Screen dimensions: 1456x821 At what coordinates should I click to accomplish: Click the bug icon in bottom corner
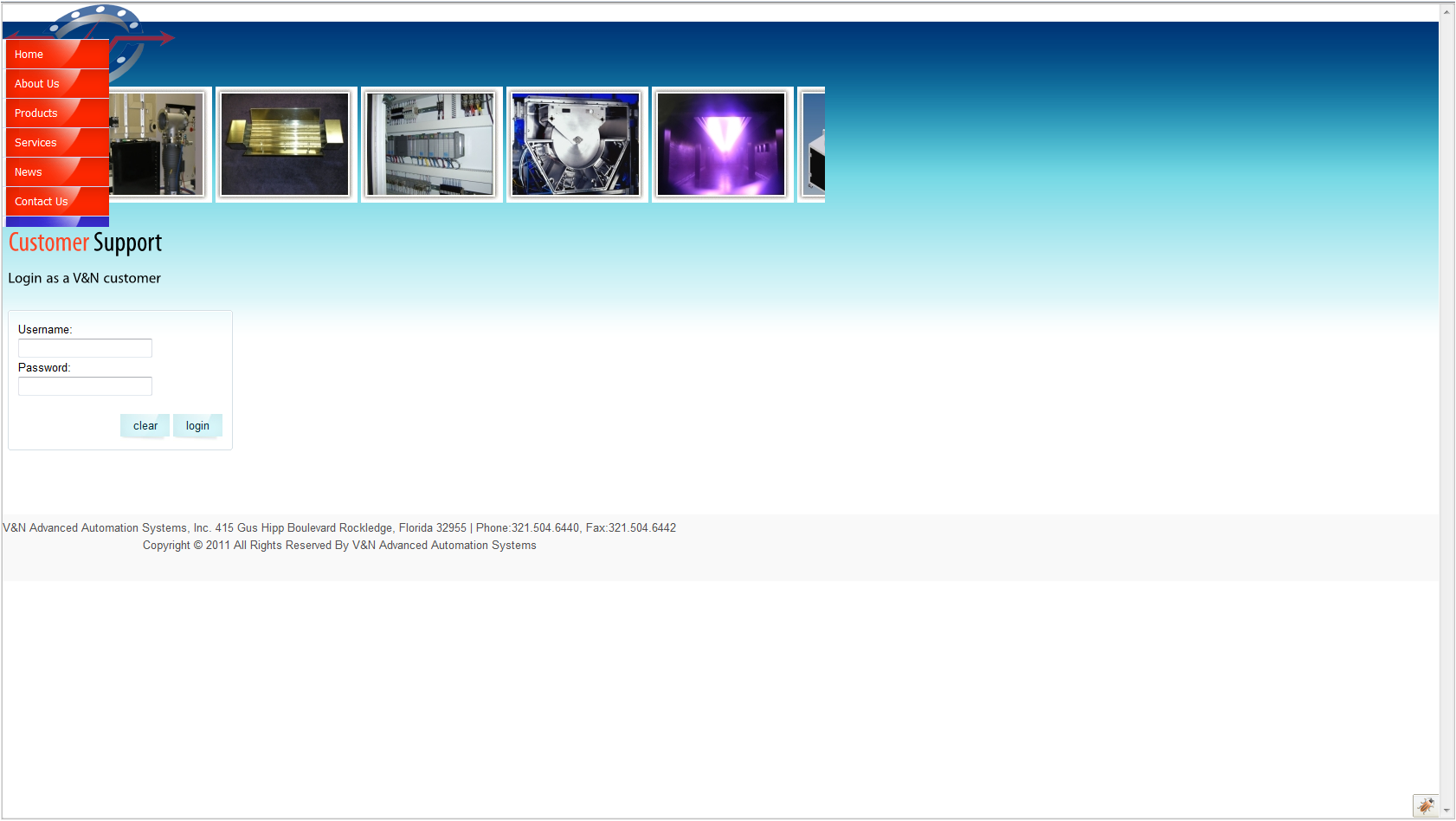point(1425,805)
